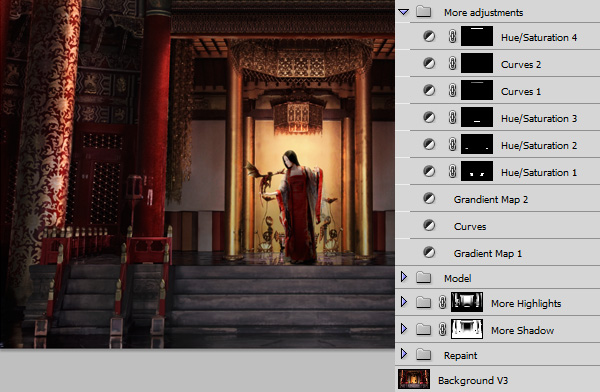Select the Hue/Saturation 3 mask thumbnail

(x=477, y=117)
